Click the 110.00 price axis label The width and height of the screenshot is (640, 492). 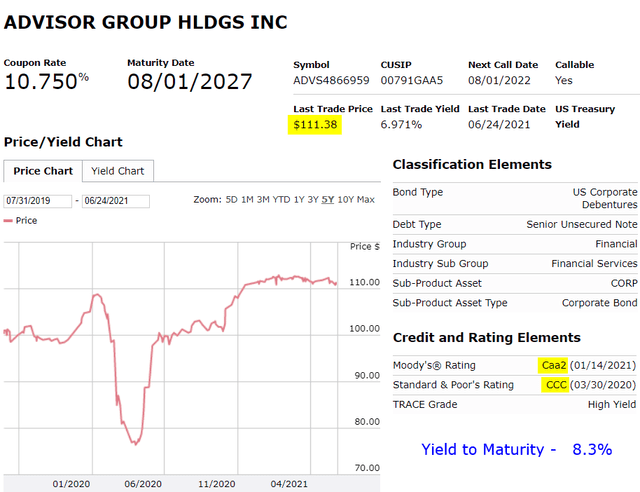pos(364,282)
